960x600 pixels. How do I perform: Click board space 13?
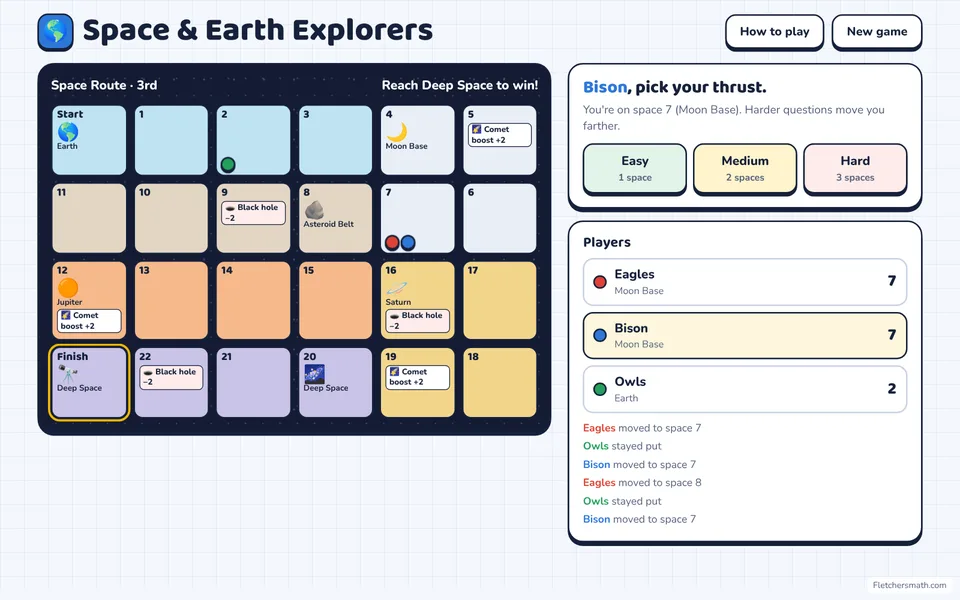click(171, 301)
